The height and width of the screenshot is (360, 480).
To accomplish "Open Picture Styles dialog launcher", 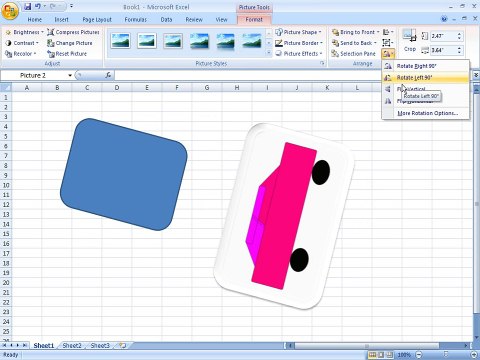I will pos(322,63).
